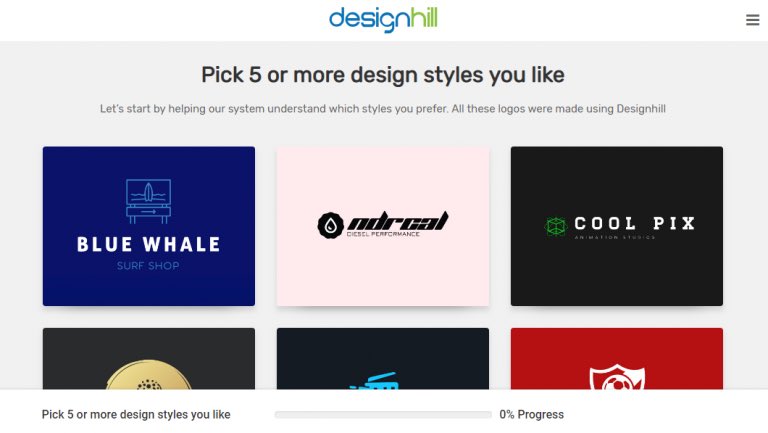This screenshot has height=433, width=768.
Task: Click the cyan striped logo mark
Action: click(375, 381)
